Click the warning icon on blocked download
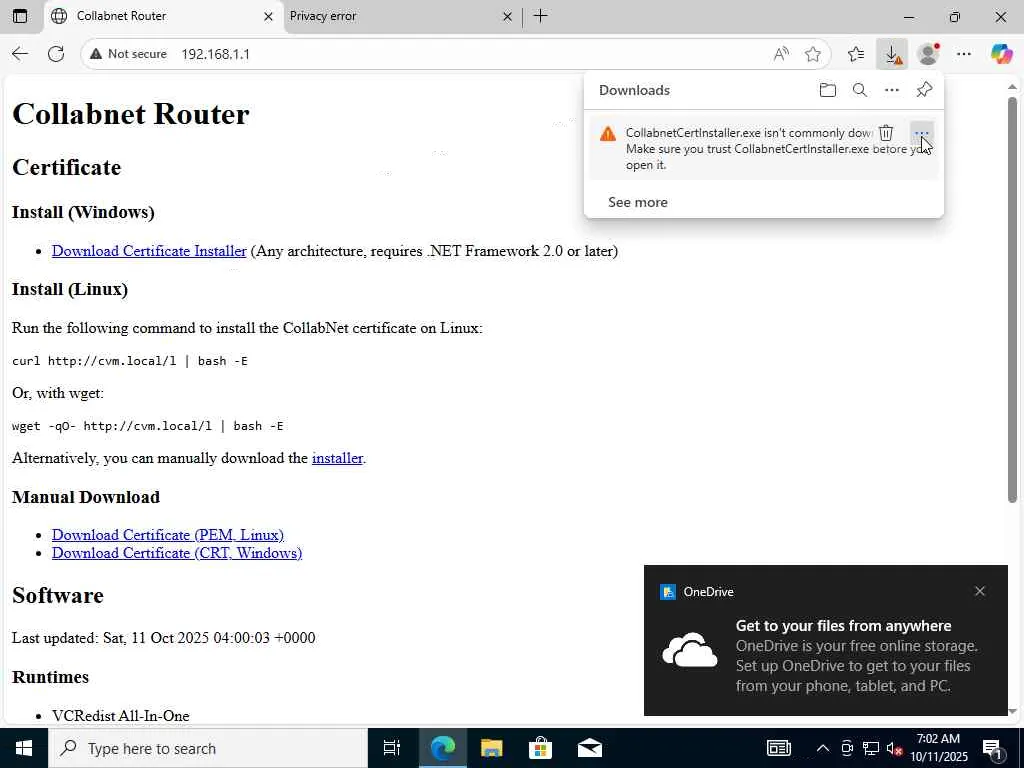Screen dimensions: 1024x768 [x=608, y=134]
